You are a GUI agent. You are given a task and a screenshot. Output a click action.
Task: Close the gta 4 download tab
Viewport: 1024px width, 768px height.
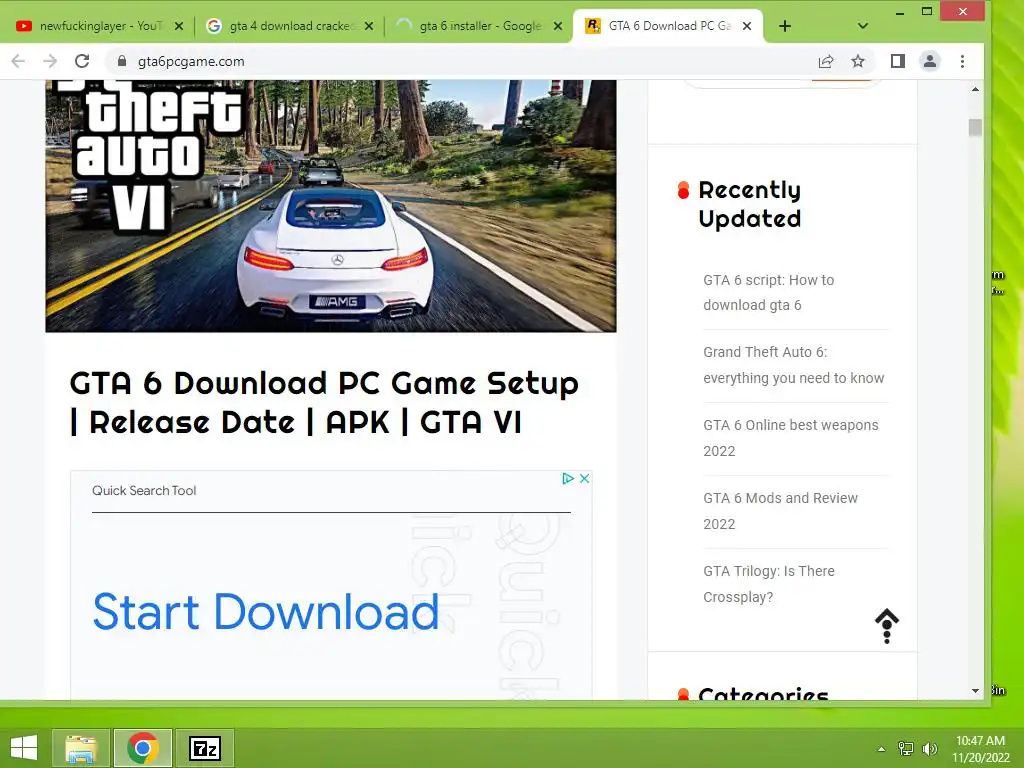pyautogui.click(x=369, y=26)
